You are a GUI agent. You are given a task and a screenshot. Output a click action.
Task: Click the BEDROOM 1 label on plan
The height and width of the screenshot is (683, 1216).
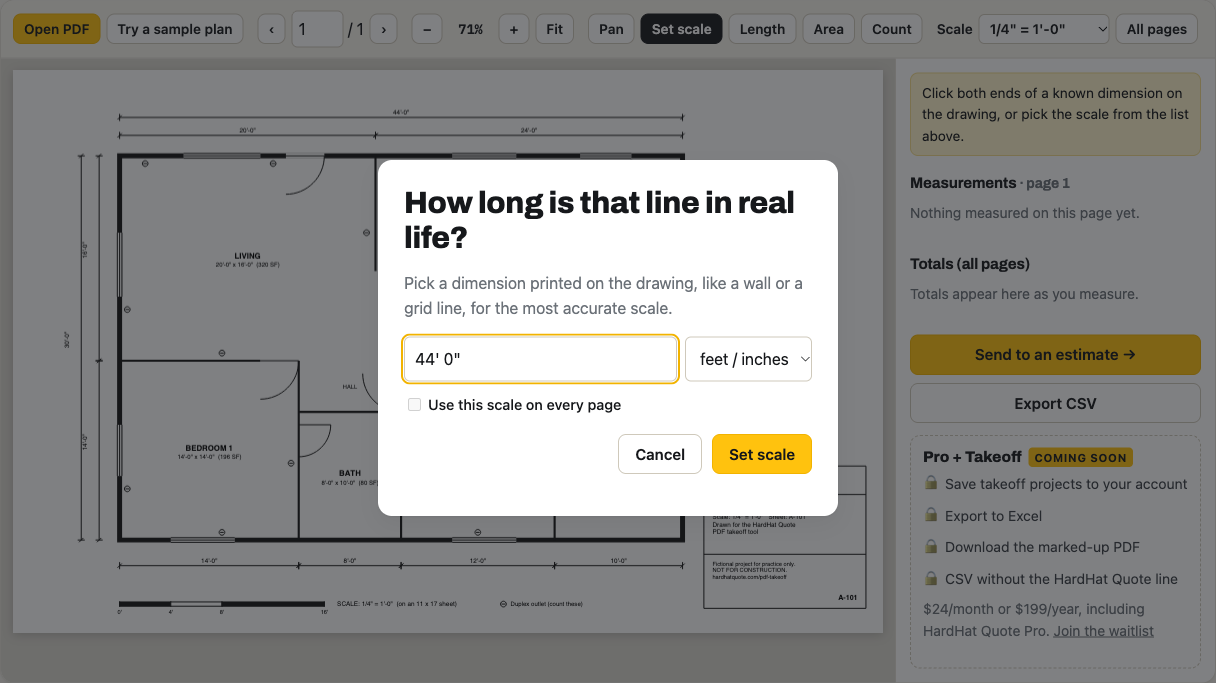click(x=208, y=448)
